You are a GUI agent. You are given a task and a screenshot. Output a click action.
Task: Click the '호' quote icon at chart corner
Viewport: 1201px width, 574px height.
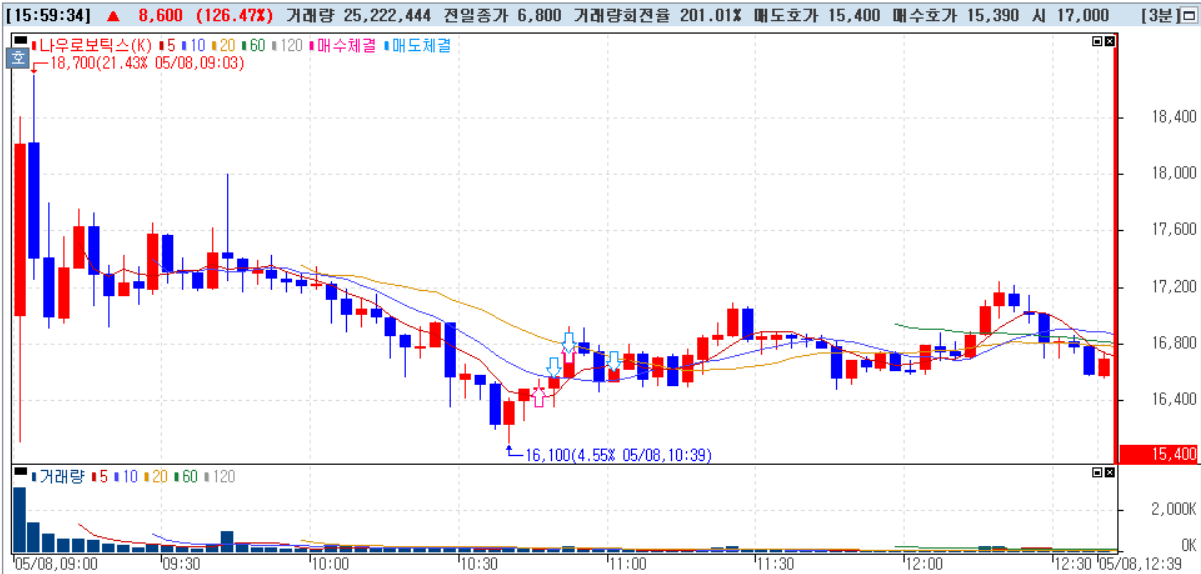click(x=19, y=59)
